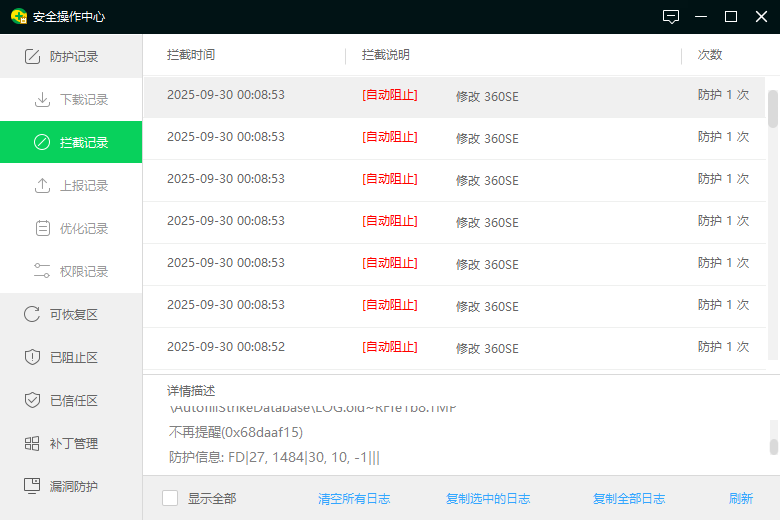
Task: Select the 下载记录 download icon
Action: coord(42,100)
